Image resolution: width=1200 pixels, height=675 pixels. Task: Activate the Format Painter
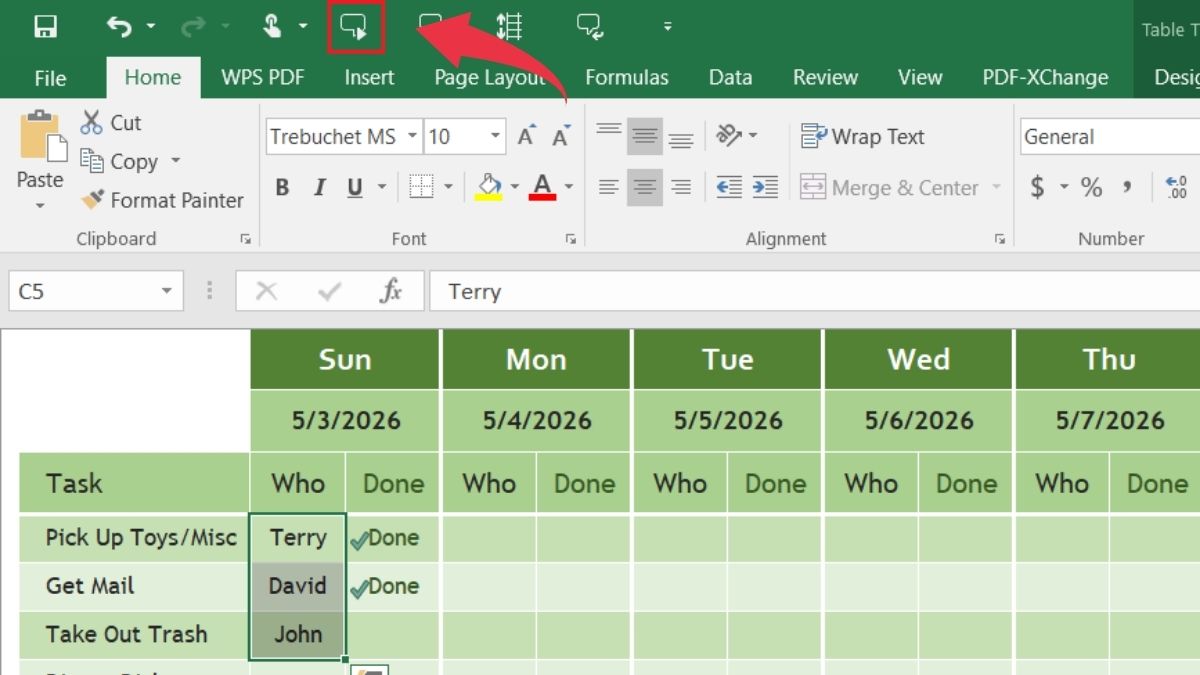163,200
